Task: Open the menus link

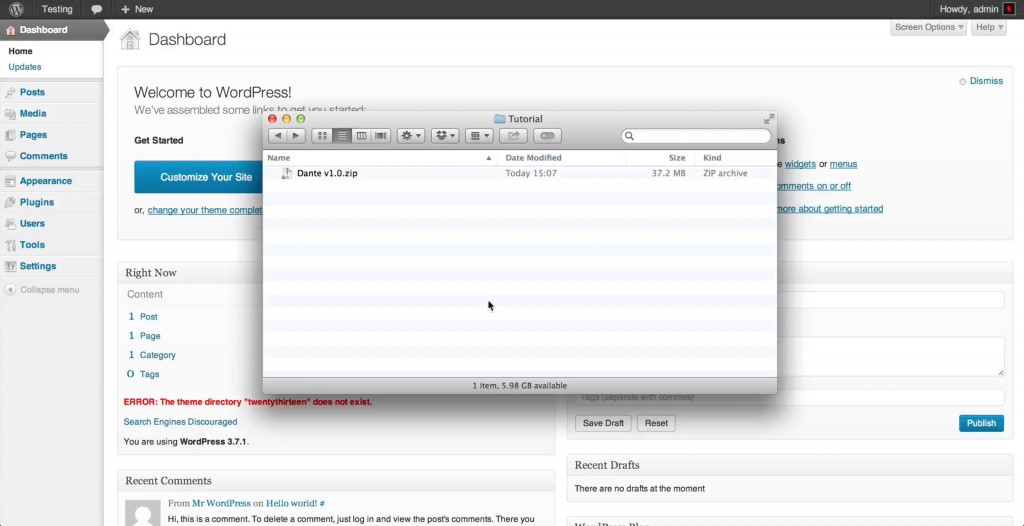Action: pyautogui.click(x=843, y=164)
